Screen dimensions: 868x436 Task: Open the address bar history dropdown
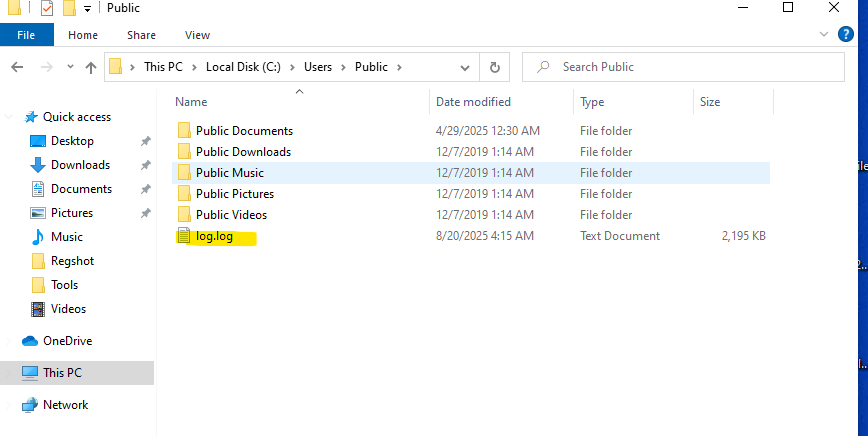465,68
